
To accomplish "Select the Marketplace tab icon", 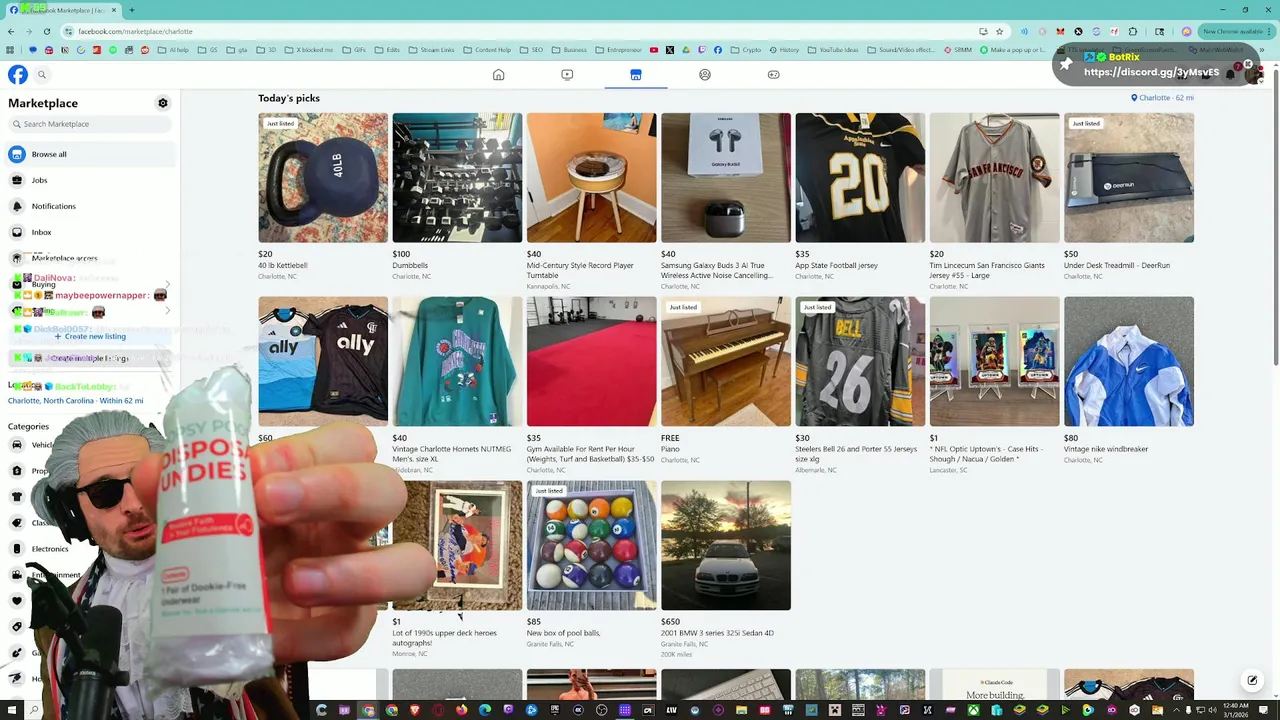I will [x=635, y=74].
